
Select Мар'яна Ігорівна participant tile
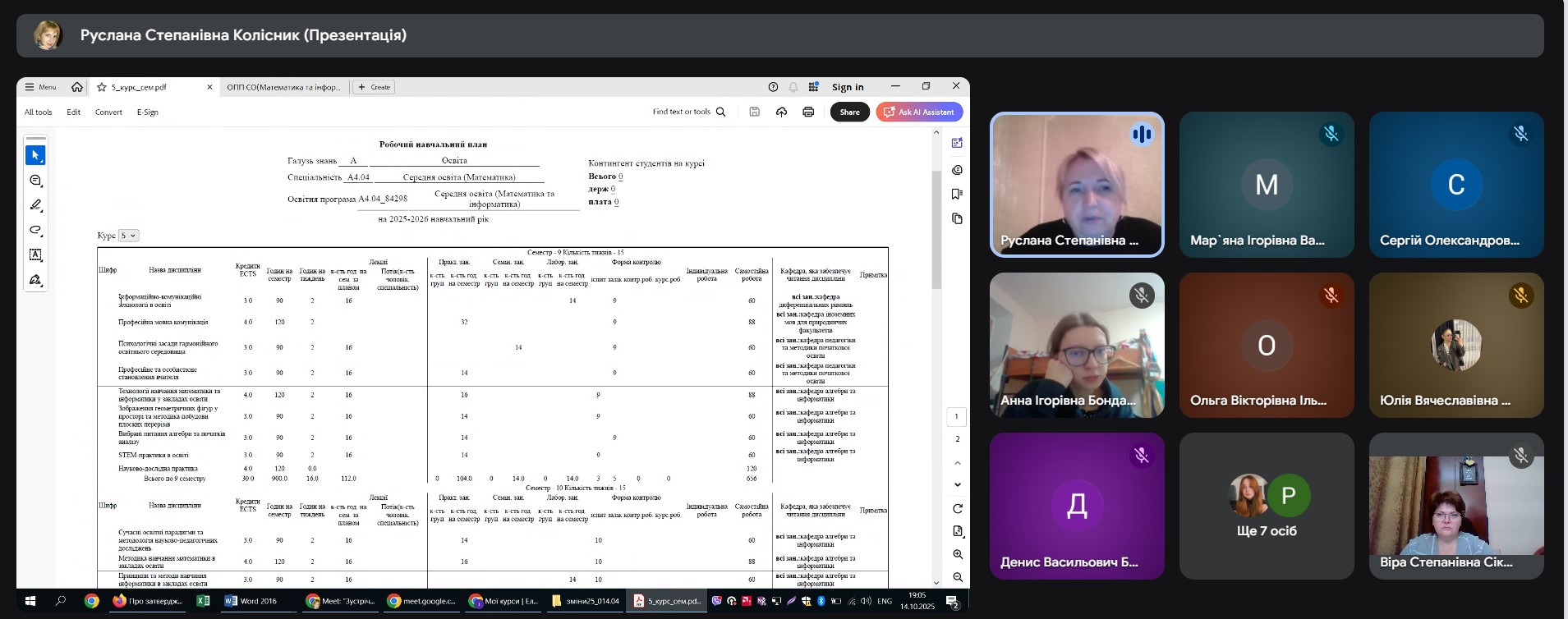point(1267,185)
